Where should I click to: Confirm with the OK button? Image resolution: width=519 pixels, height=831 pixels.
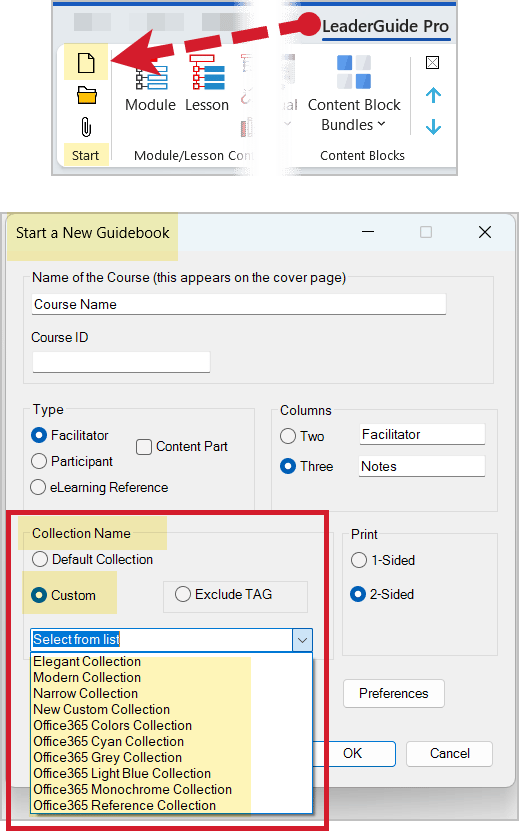click(353, 753)
